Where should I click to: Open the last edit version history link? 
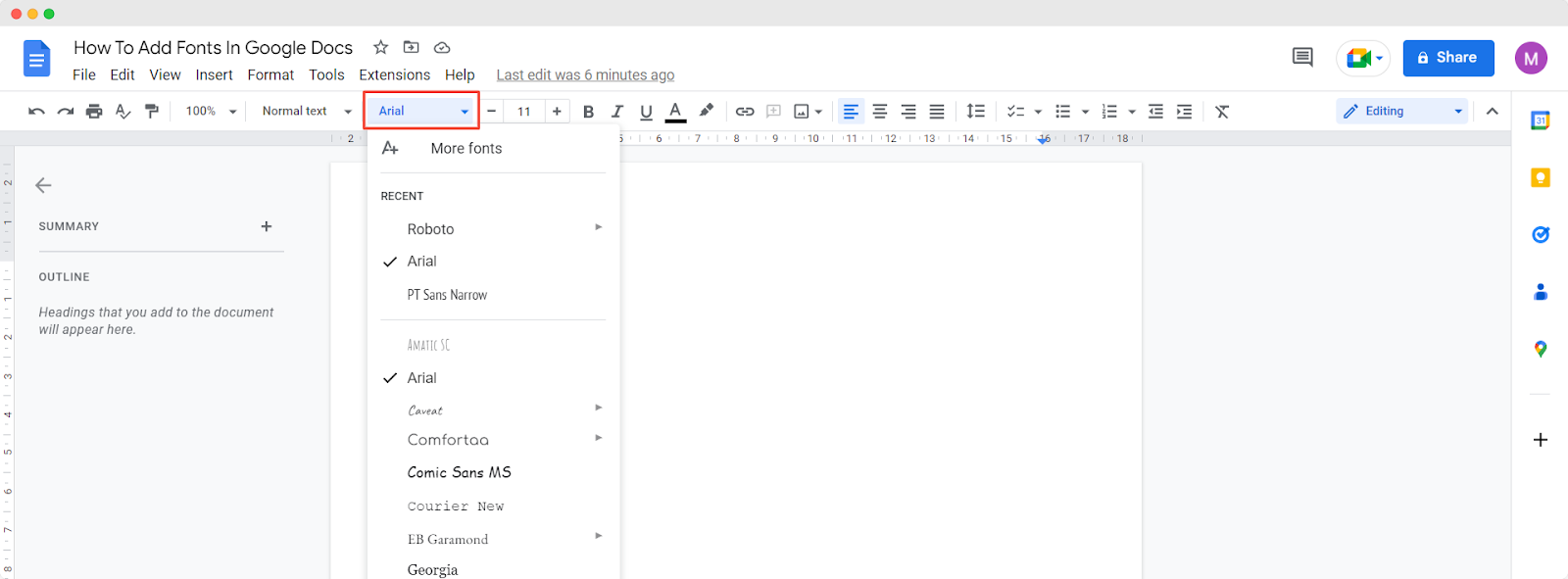pos(585,74)
